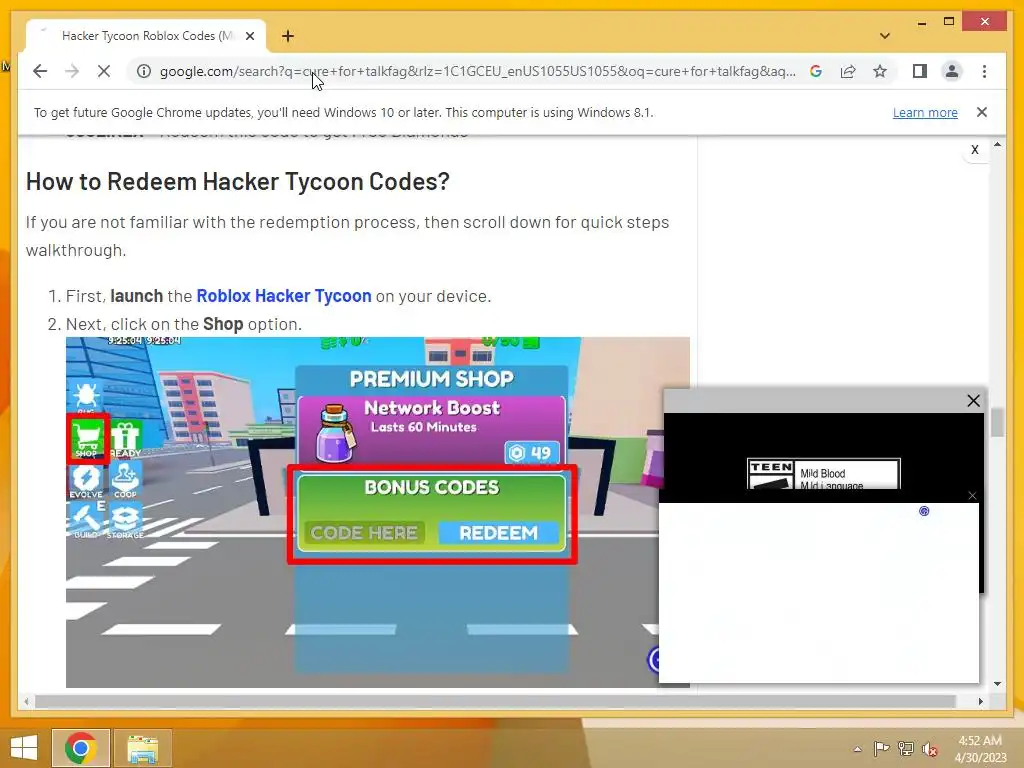This screenshot has width=1024, height=768.
Task: Go back with the browser back arrow
Action: tap(40, 71)
